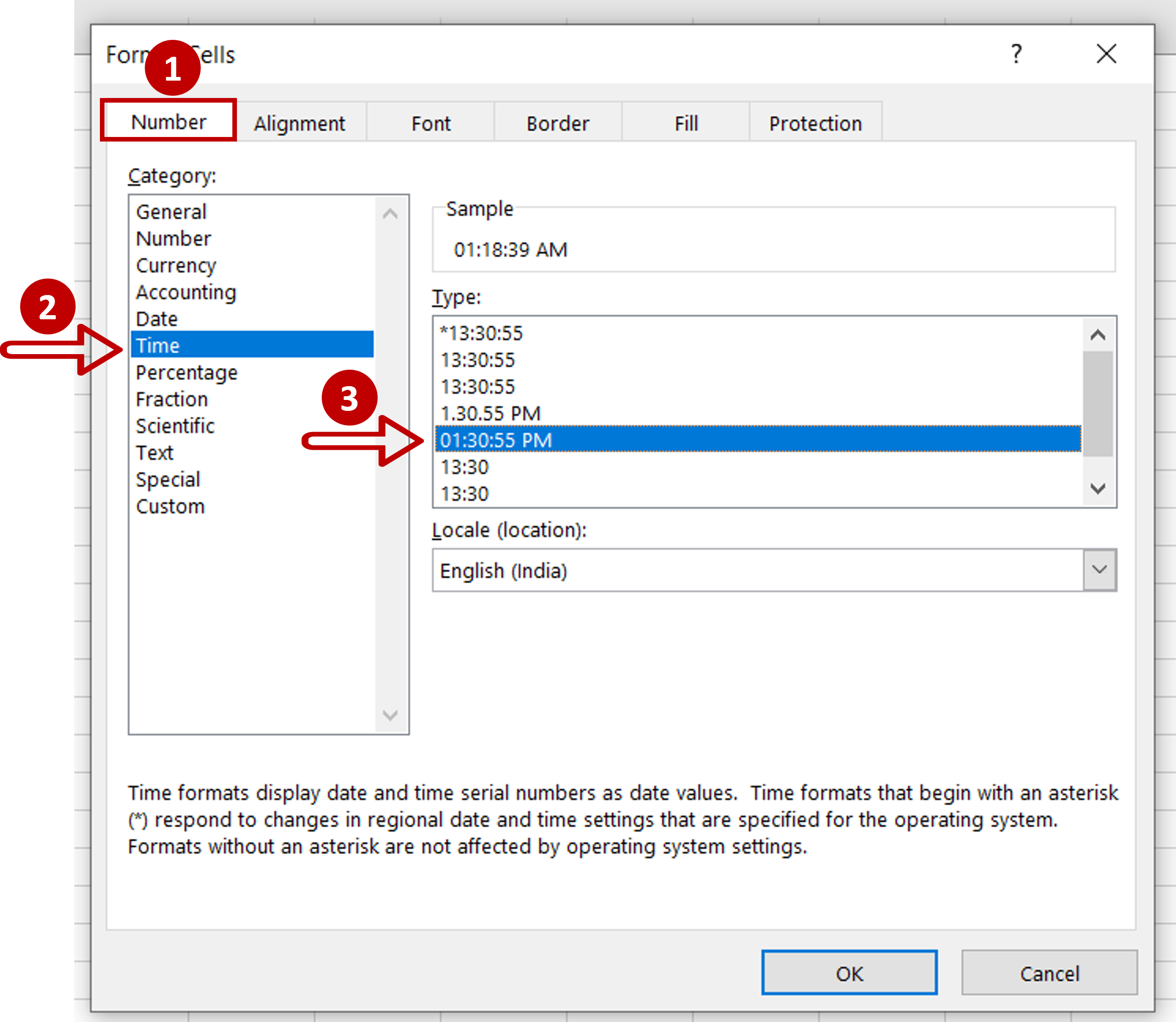This screenshot has width=1176, height=1022.
Task: Click the Cancel button
Action: tap(1049, 973)
